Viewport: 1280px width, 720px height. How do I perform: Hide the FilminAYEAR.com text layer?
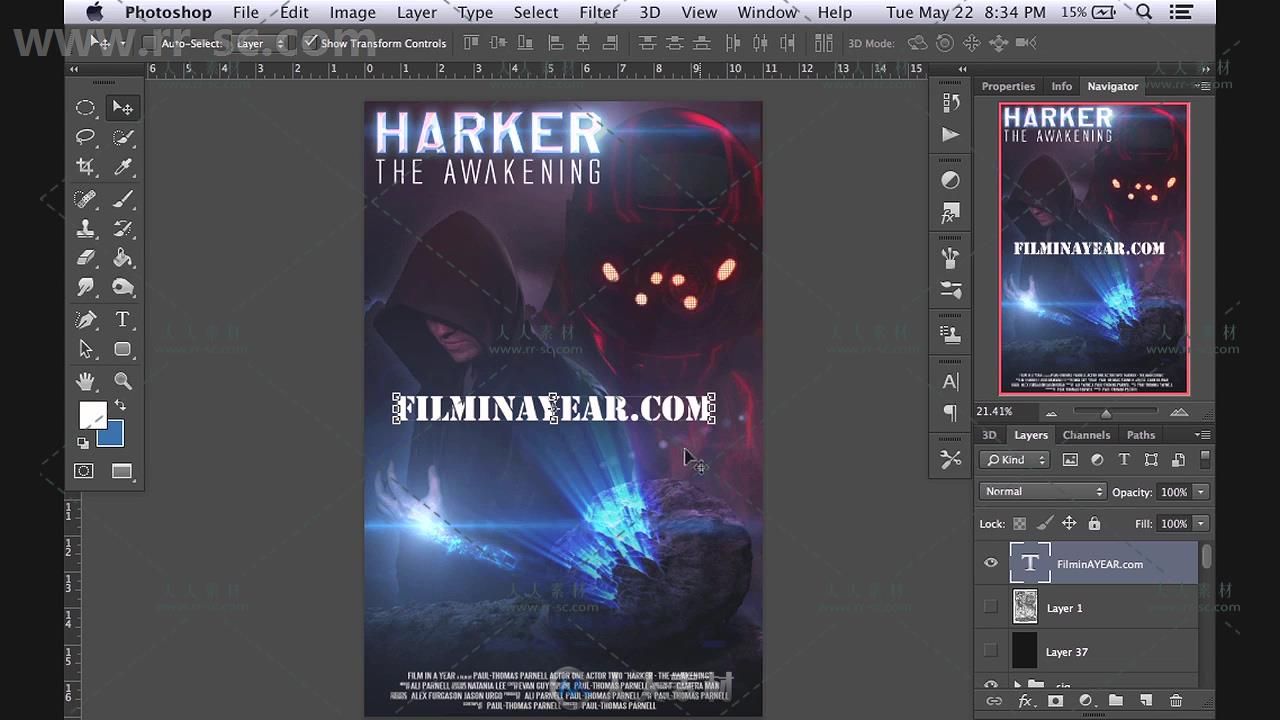pyautogui.click(x=991, y=563)
